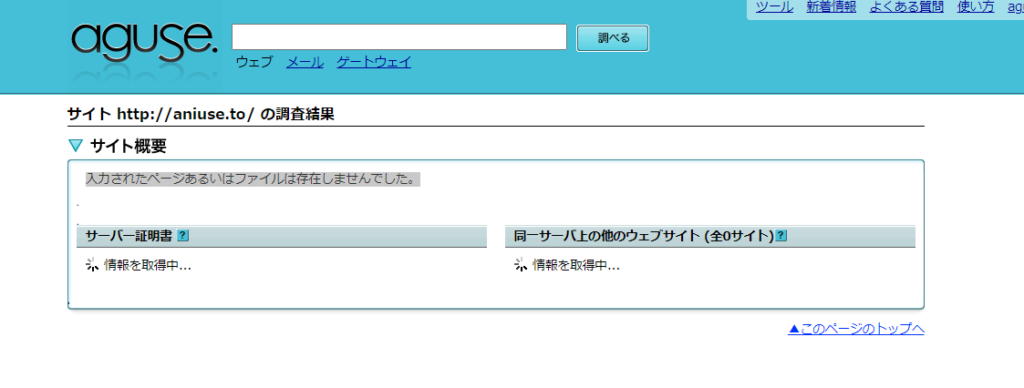Open the ツール link in top navigation
Viewport: 1024px width, 388px height.
click(775, 7)
